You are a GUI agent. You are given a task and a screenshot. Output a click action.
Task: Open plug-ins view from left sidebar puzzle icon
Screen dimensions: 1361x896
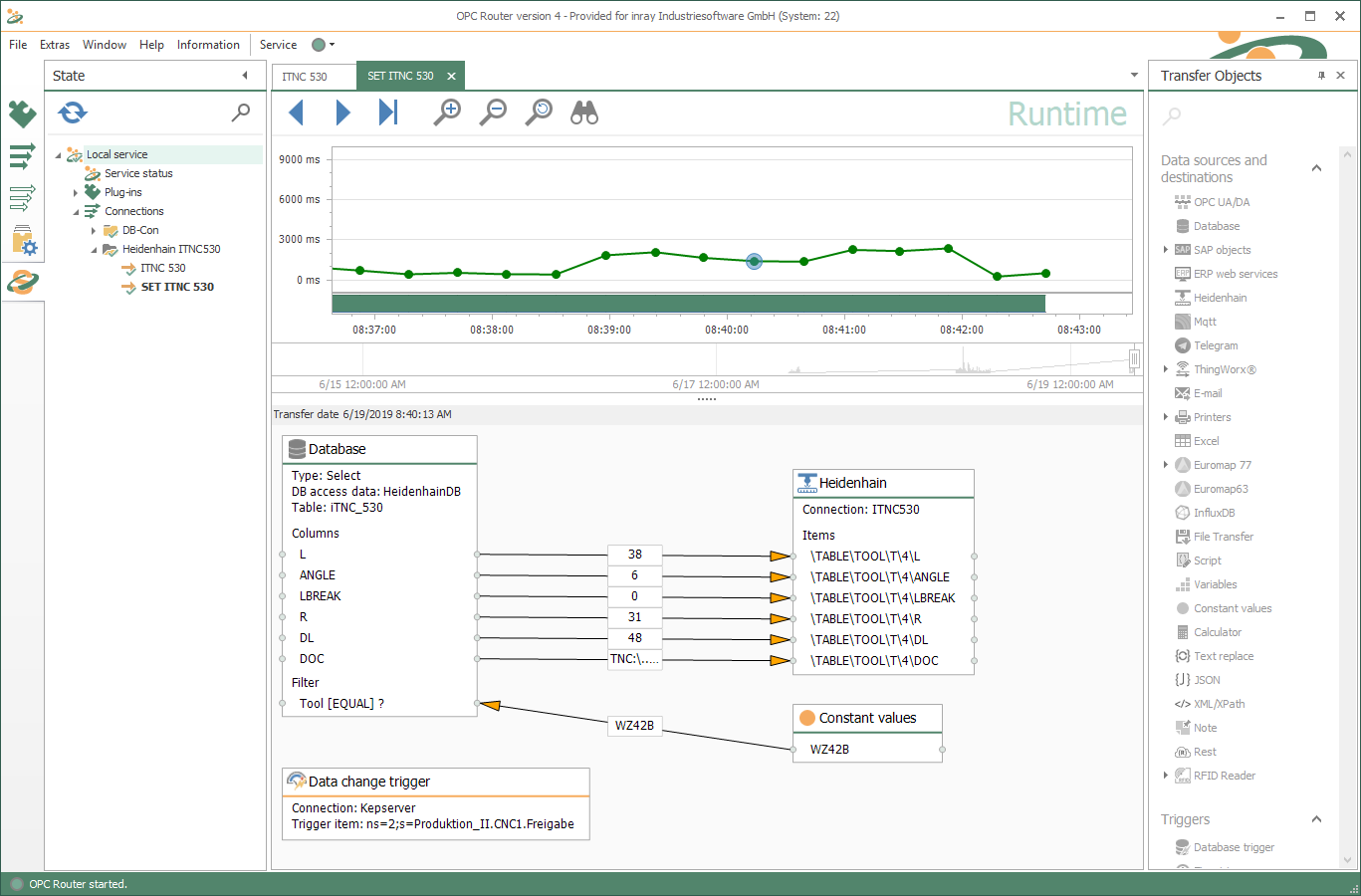coord(22,113)
